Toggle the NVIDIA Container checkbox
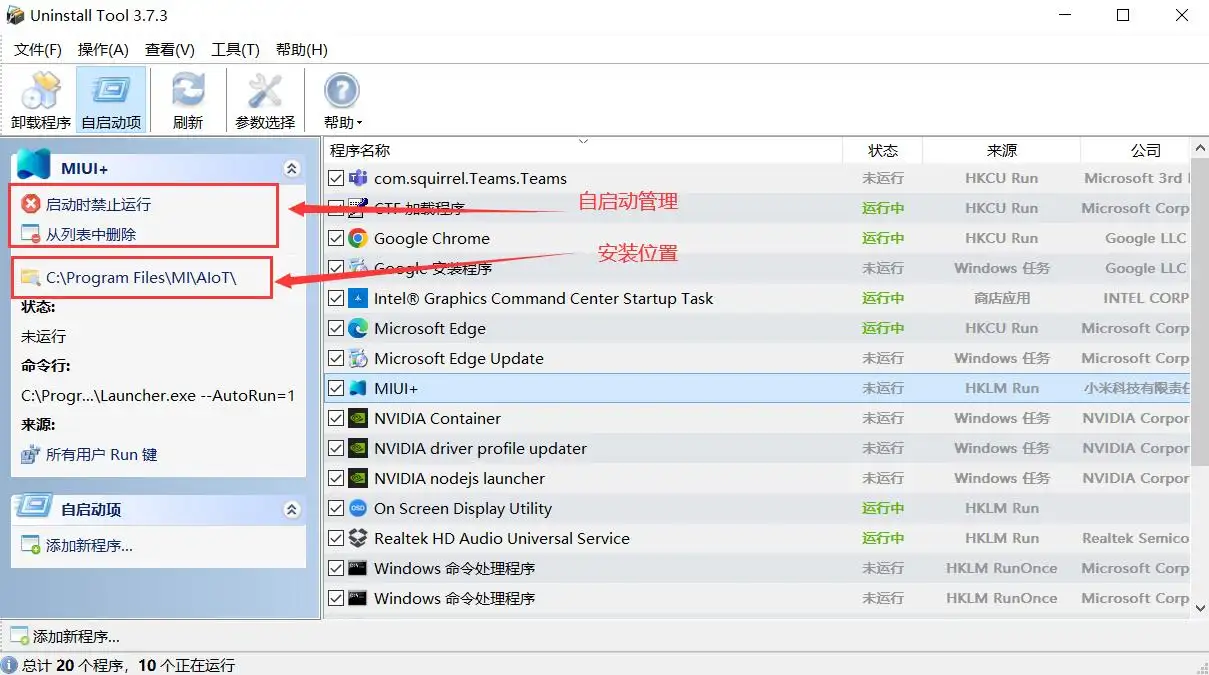1209x675 pixels. coord(336,418)
